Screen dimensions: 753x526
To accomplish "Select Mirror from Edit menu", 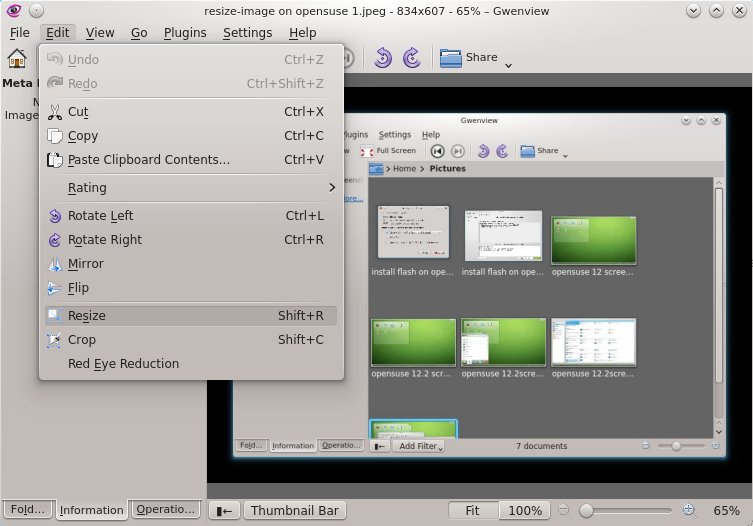I will click(x=191, y=264).
